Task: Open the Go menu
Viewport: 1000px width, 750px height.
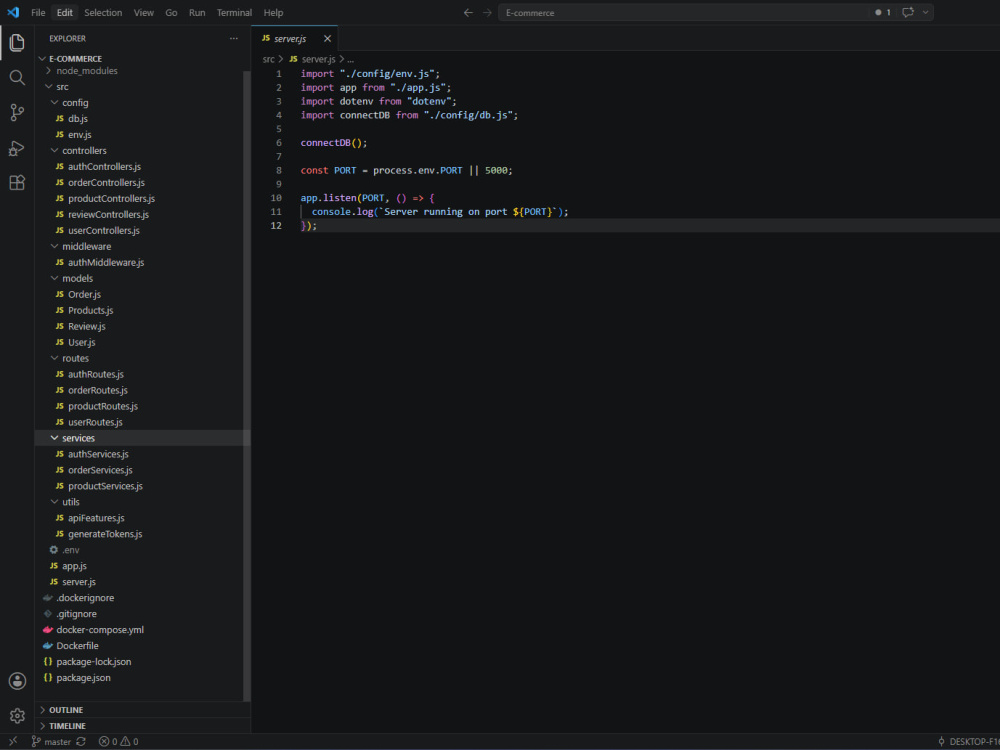Action: tap(172, 12)
